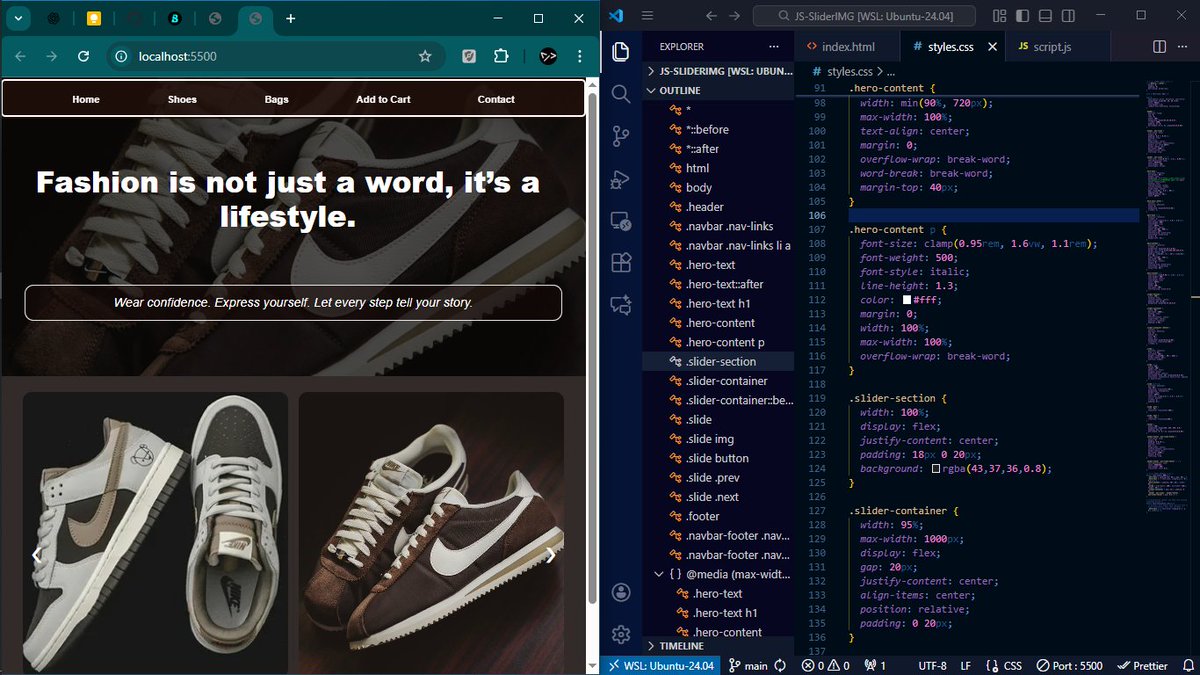Viewport: 1200px width, 675px height.
Task: Change LF end of line sequence
Action: click(x=966, y=665)
